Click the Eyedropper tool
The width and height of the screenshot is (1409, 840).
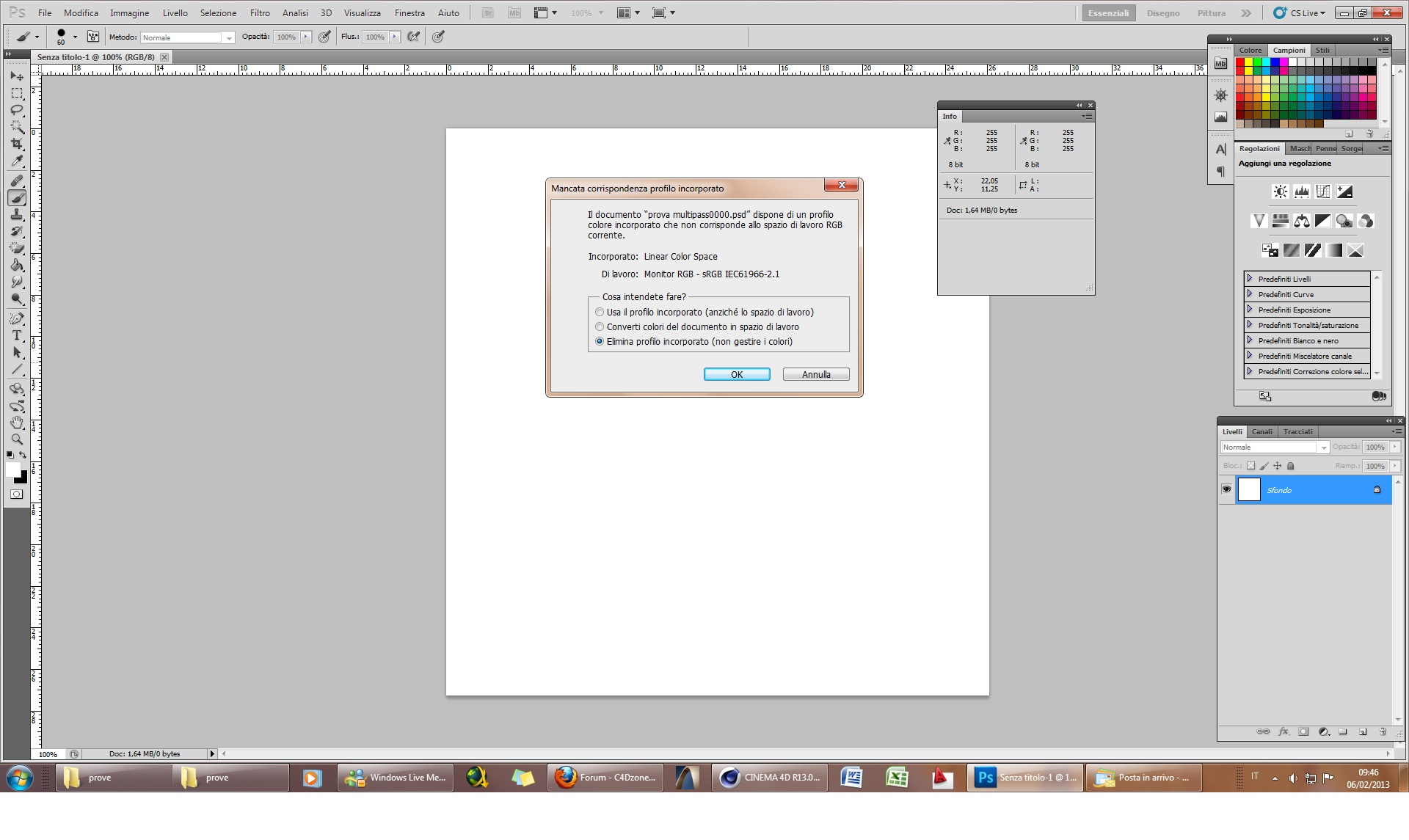pos(17,161)
